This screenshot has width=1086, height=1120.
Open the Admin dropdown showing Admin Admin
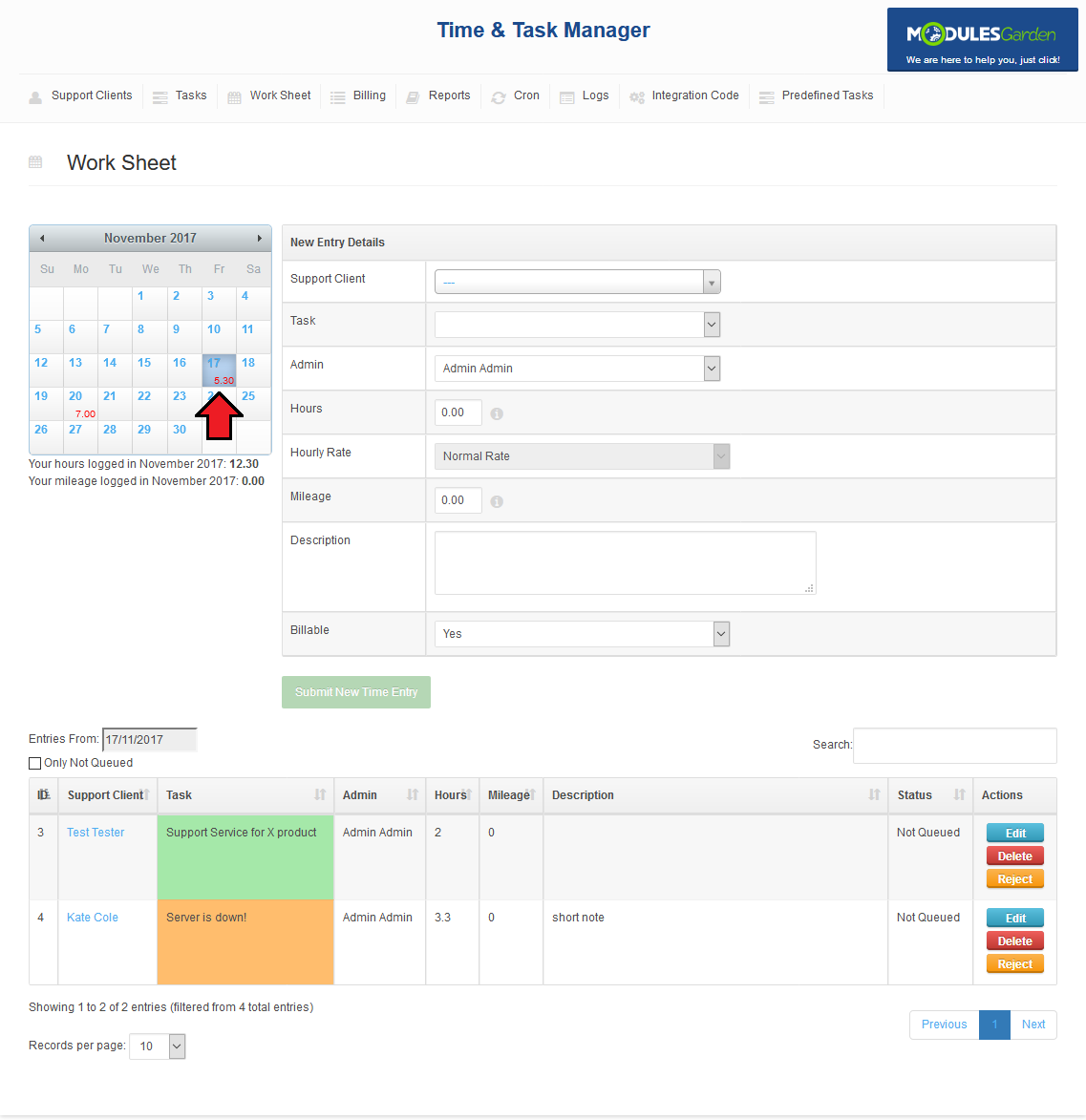(577, 369)
